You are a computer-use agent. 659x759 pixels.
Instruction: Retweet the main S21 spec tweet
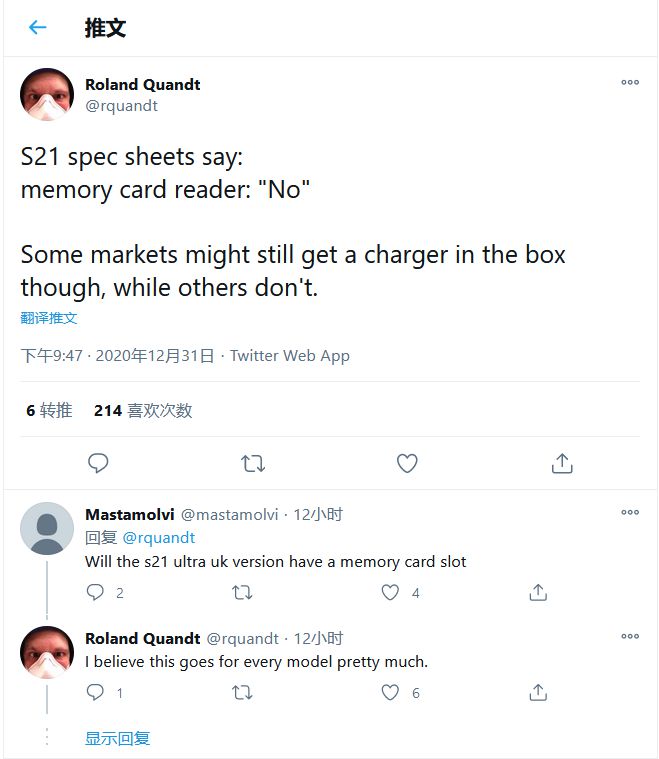(253, 463)
